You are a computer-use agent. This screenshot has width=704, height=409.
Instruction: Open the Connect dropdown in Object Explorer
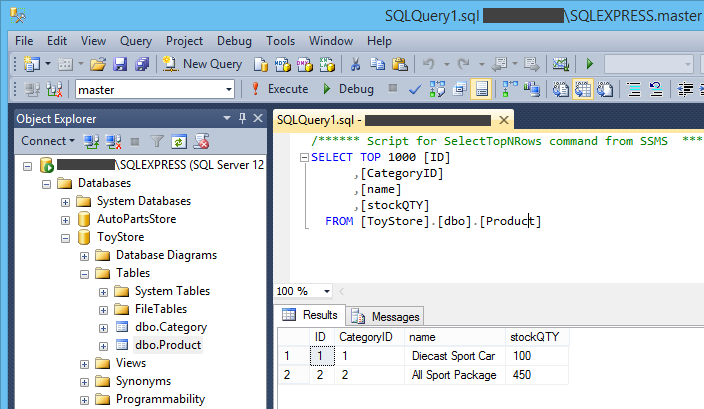tap(48, 141)
